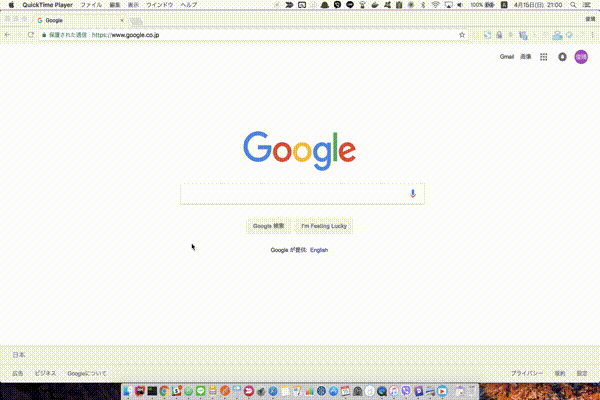Screen dimensions: 600x400
Task: Open the volume menu bar icon
Action: pos(460,5)
